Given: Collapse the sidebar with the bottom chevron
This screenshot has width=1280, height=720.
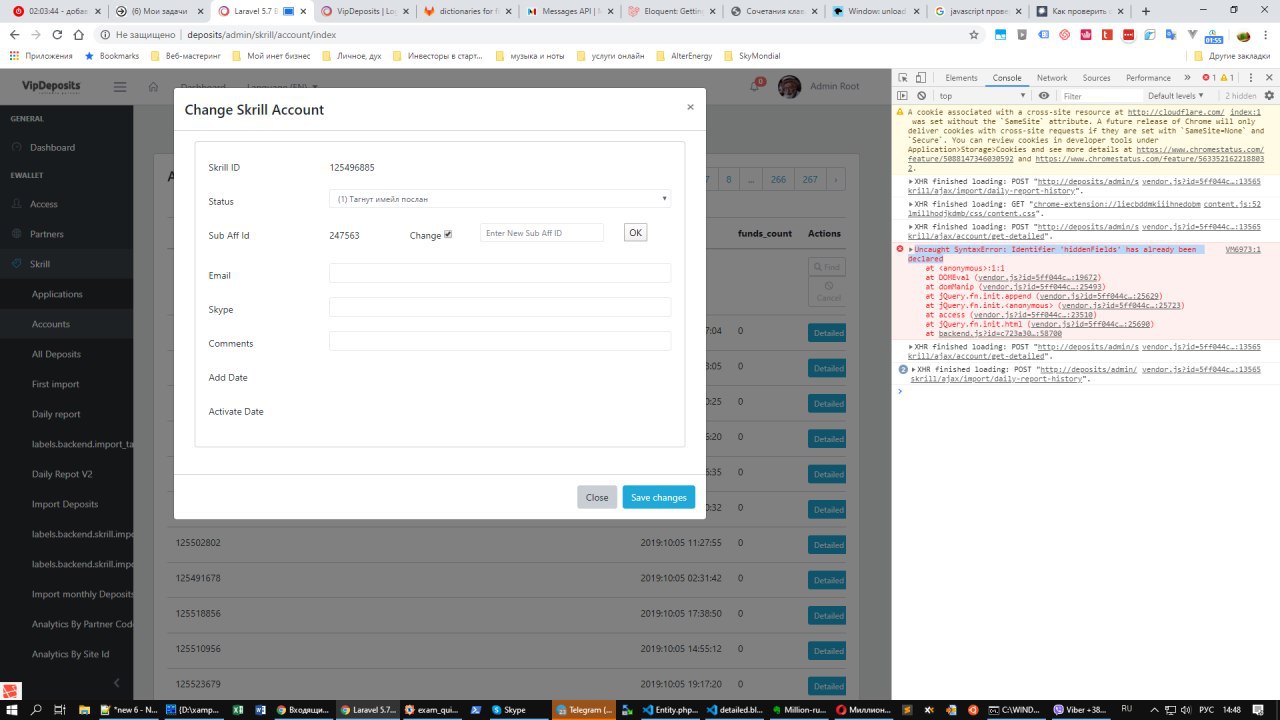Looking at the screenshot, I should coord(116,683).
